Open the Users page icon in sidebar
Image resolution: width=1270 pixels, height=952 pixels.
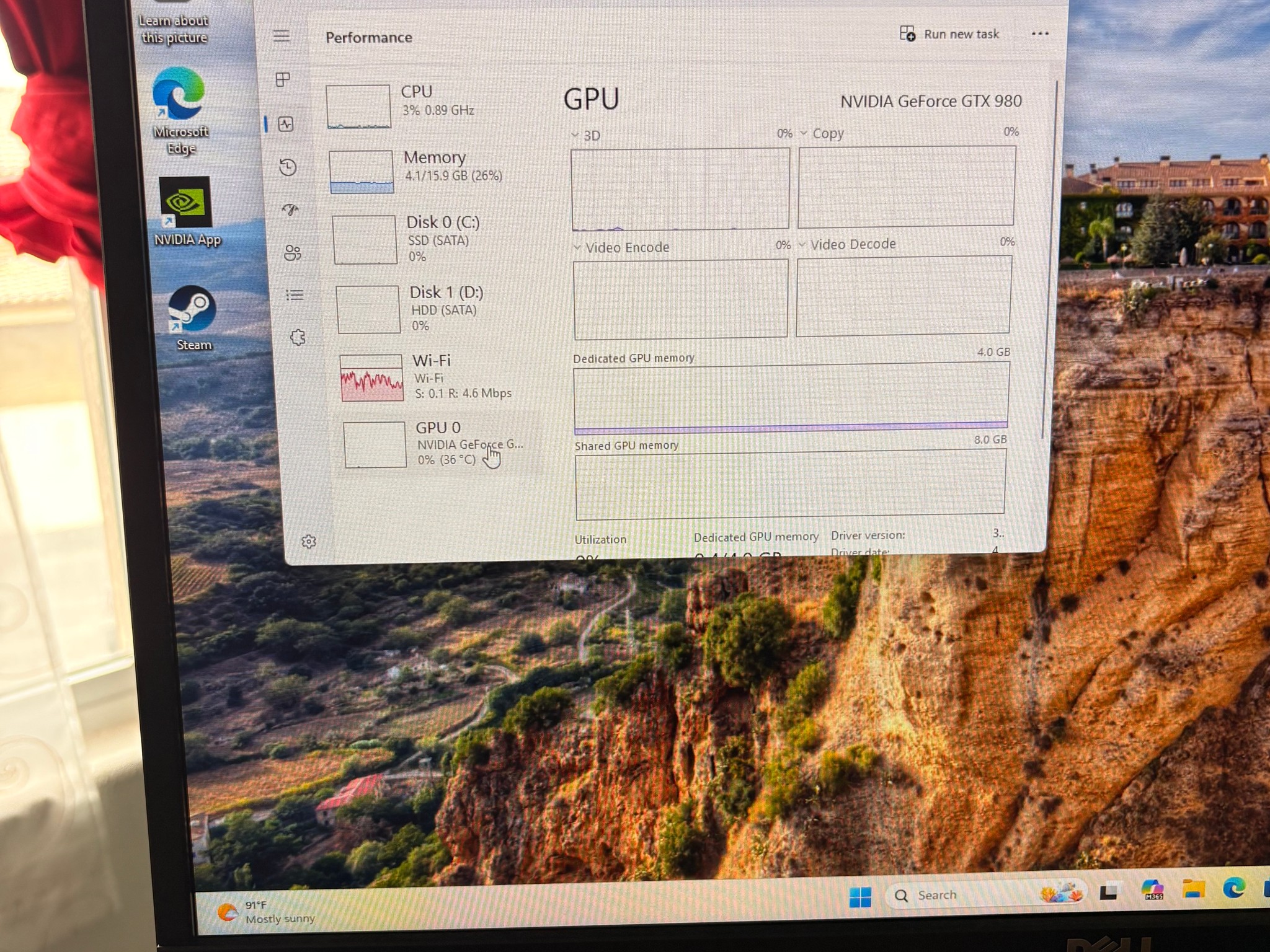pos(292,252)
